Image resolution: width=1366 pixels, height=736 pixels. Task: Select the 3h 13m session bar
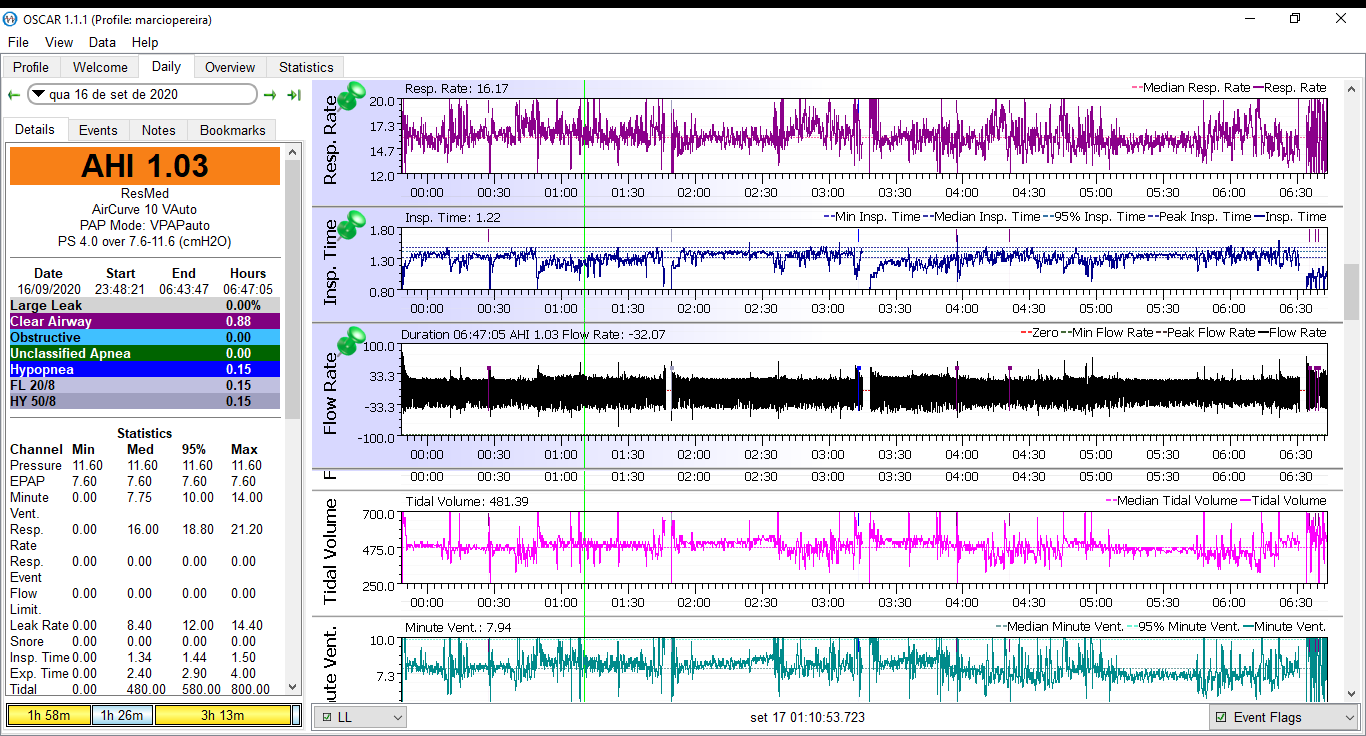[222, 715]
